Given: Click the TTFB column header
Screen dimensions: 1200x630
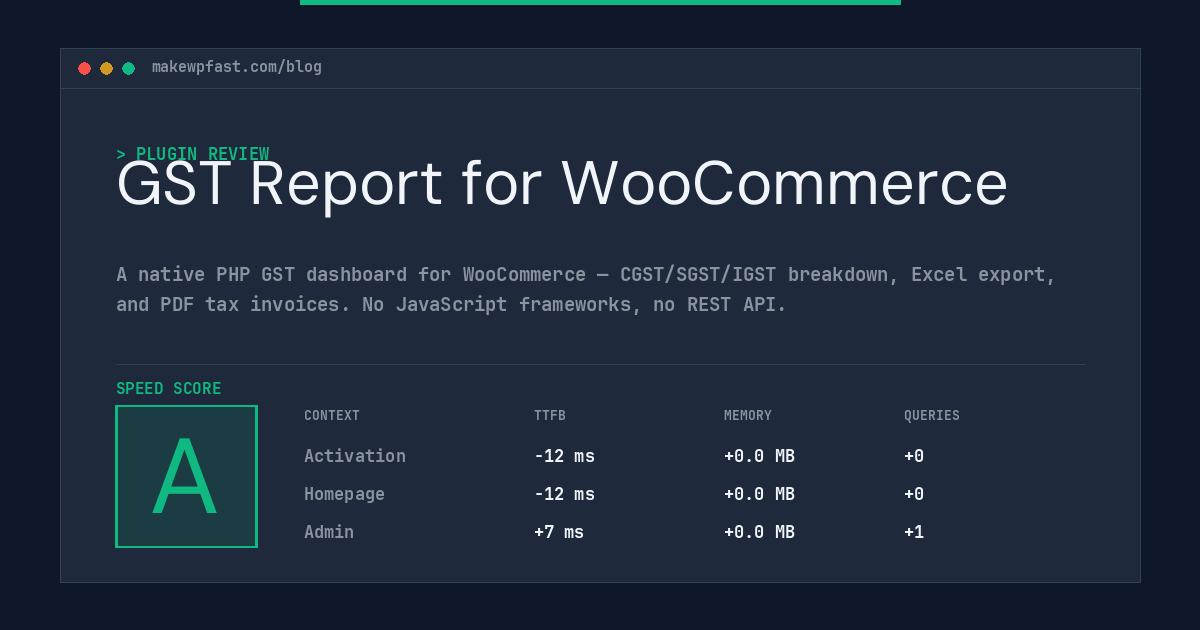Looking at the screenshot, I should point(550,416).
